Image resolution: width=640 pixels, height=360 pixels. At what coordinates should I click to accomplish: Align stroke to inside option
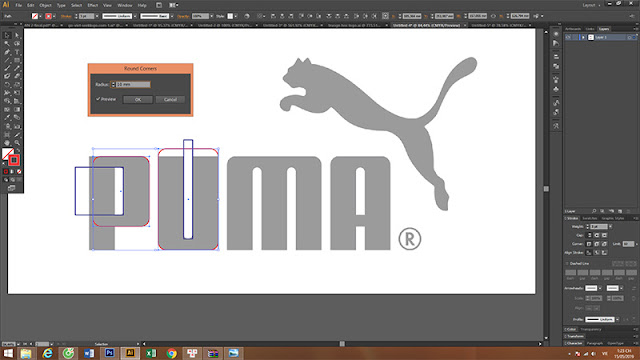point(597,253)
